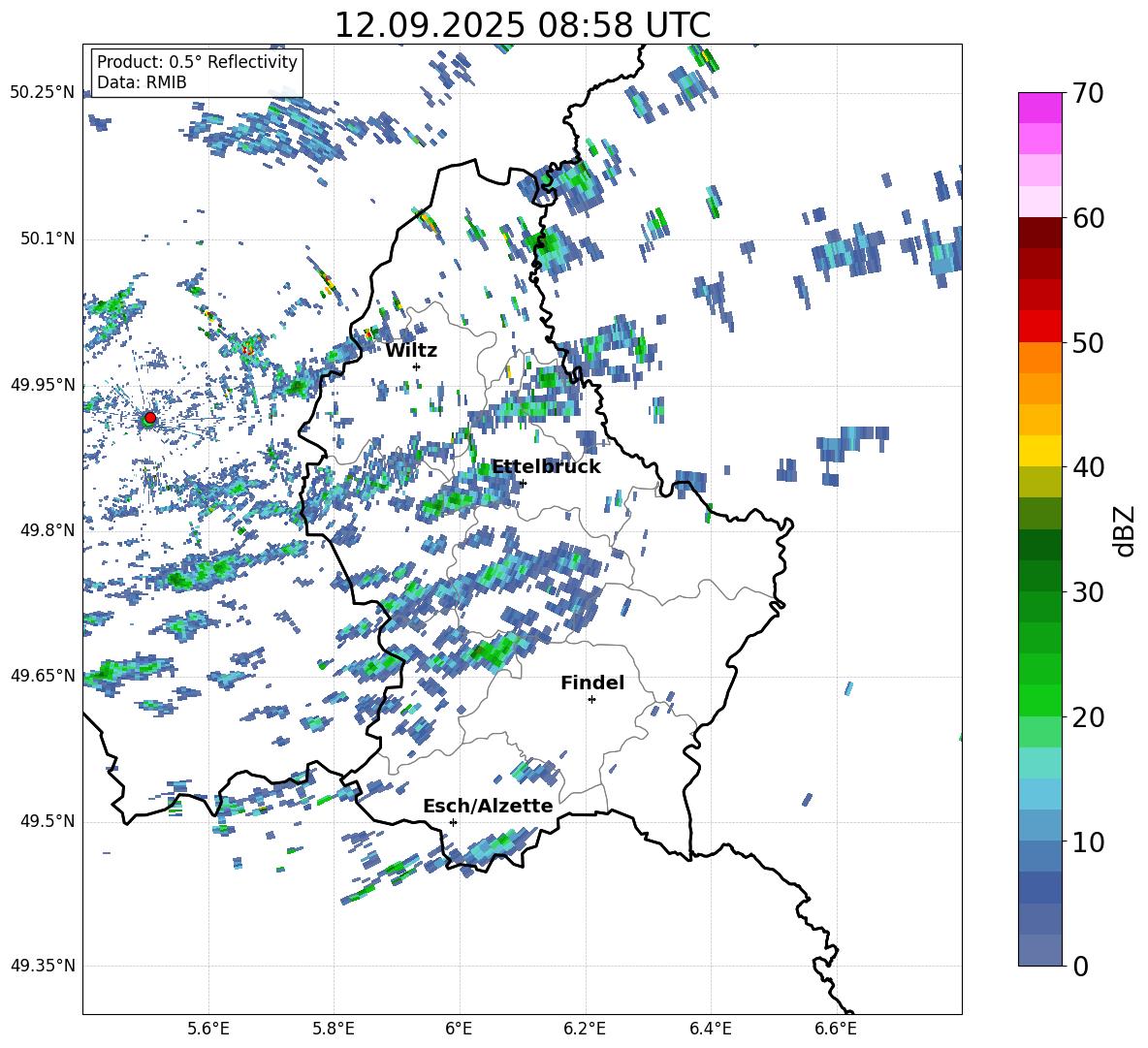This screenshot has height=1048, width=1148.
Task: Click the 5.6°E longitude label
Action: coord(208,1029)
